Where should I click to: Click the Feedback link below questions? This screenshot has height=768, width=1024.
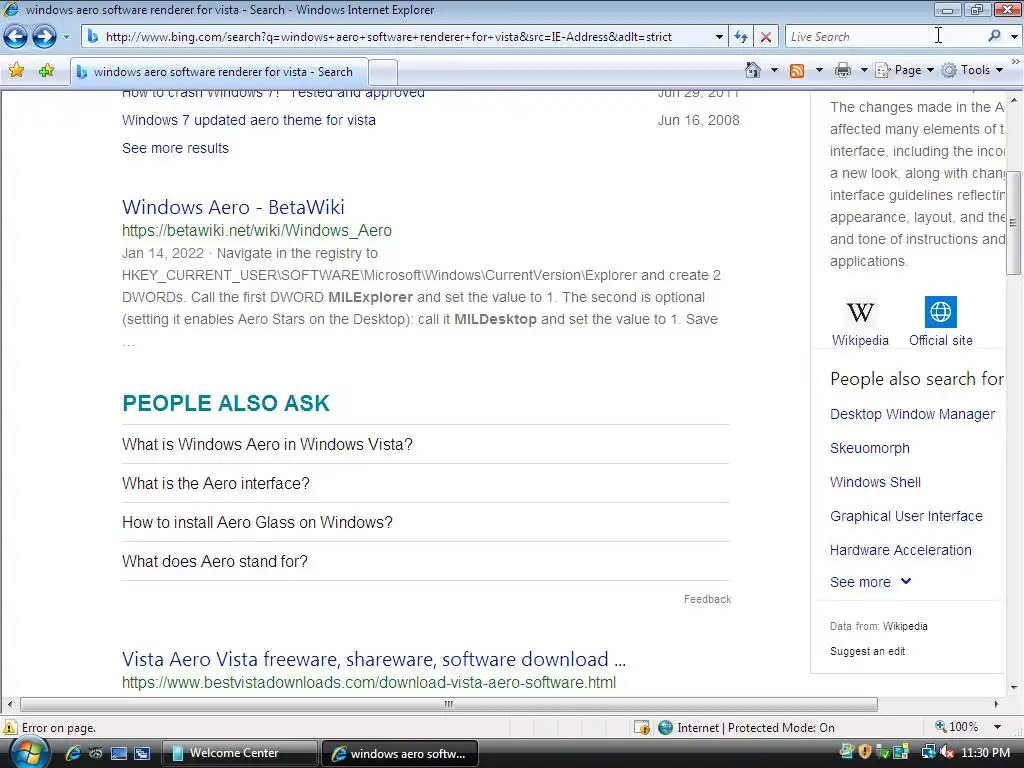[x=707, y=599]
